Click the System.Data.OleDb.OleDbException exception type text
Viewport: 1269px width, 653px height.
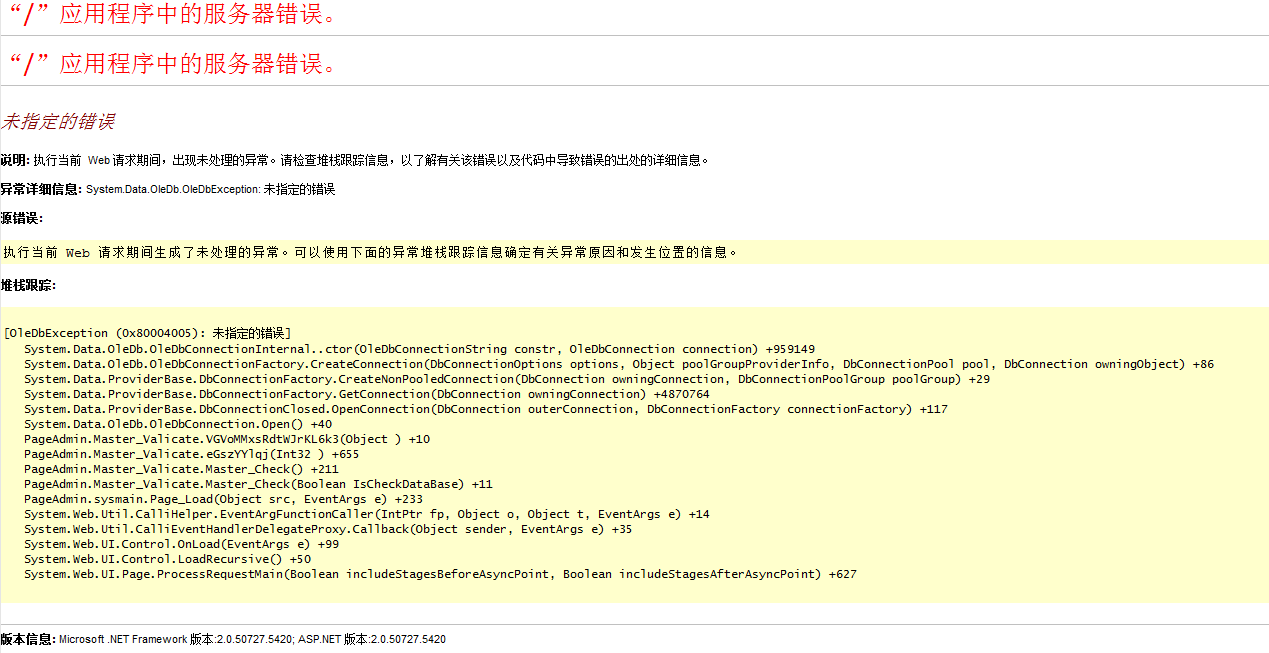point(173,189)
